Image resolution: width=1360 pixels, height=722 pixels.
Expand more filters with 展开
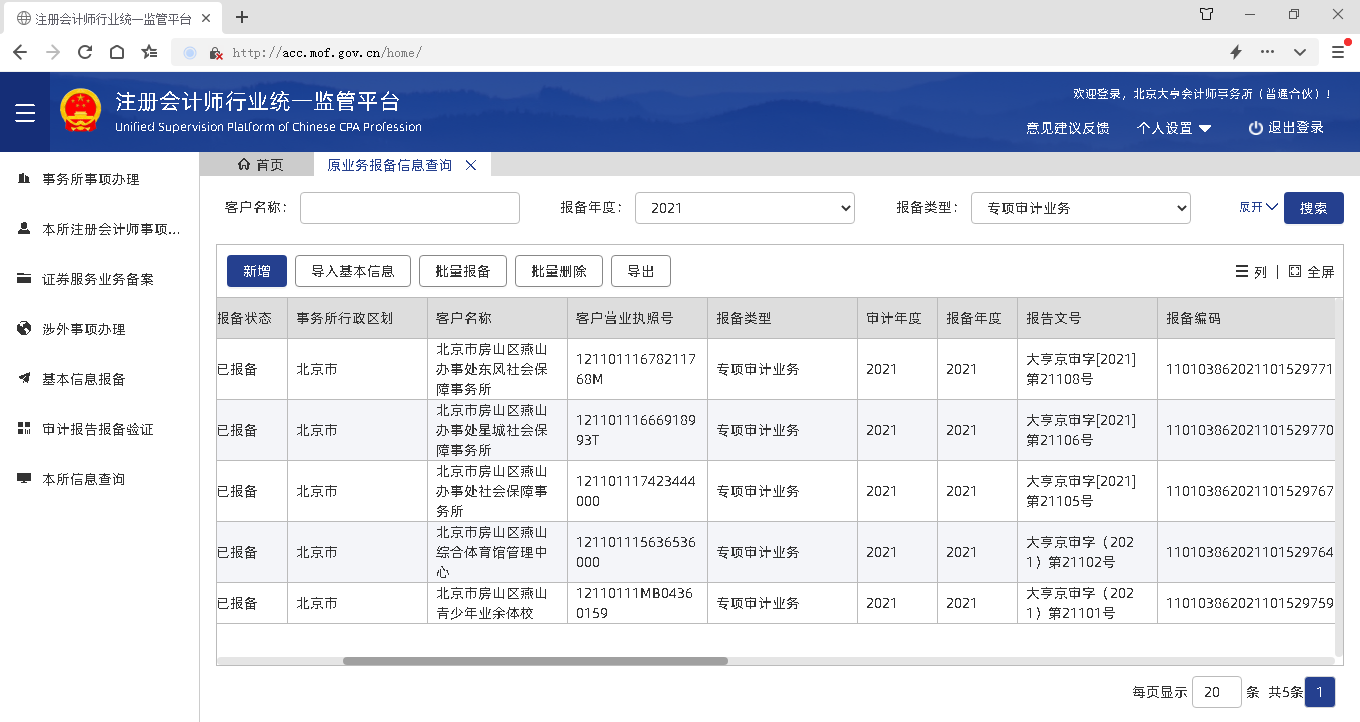pyautogui.click(x=1258, y=207)
